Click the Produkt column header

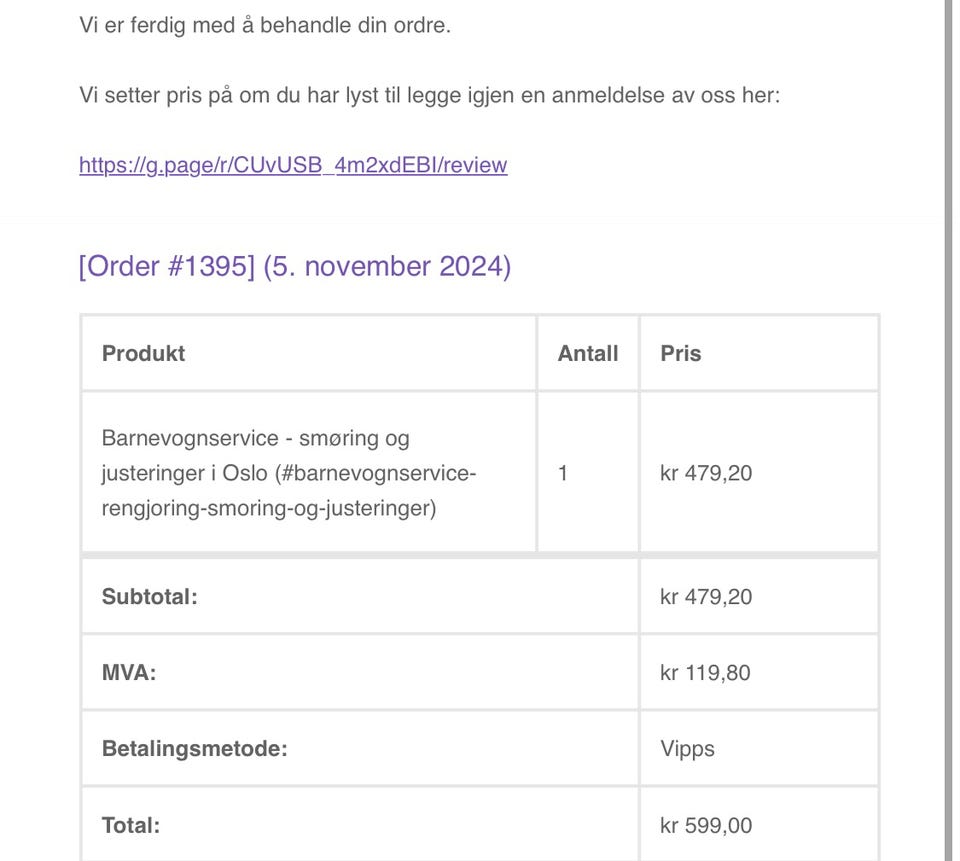tap(143, 353)
